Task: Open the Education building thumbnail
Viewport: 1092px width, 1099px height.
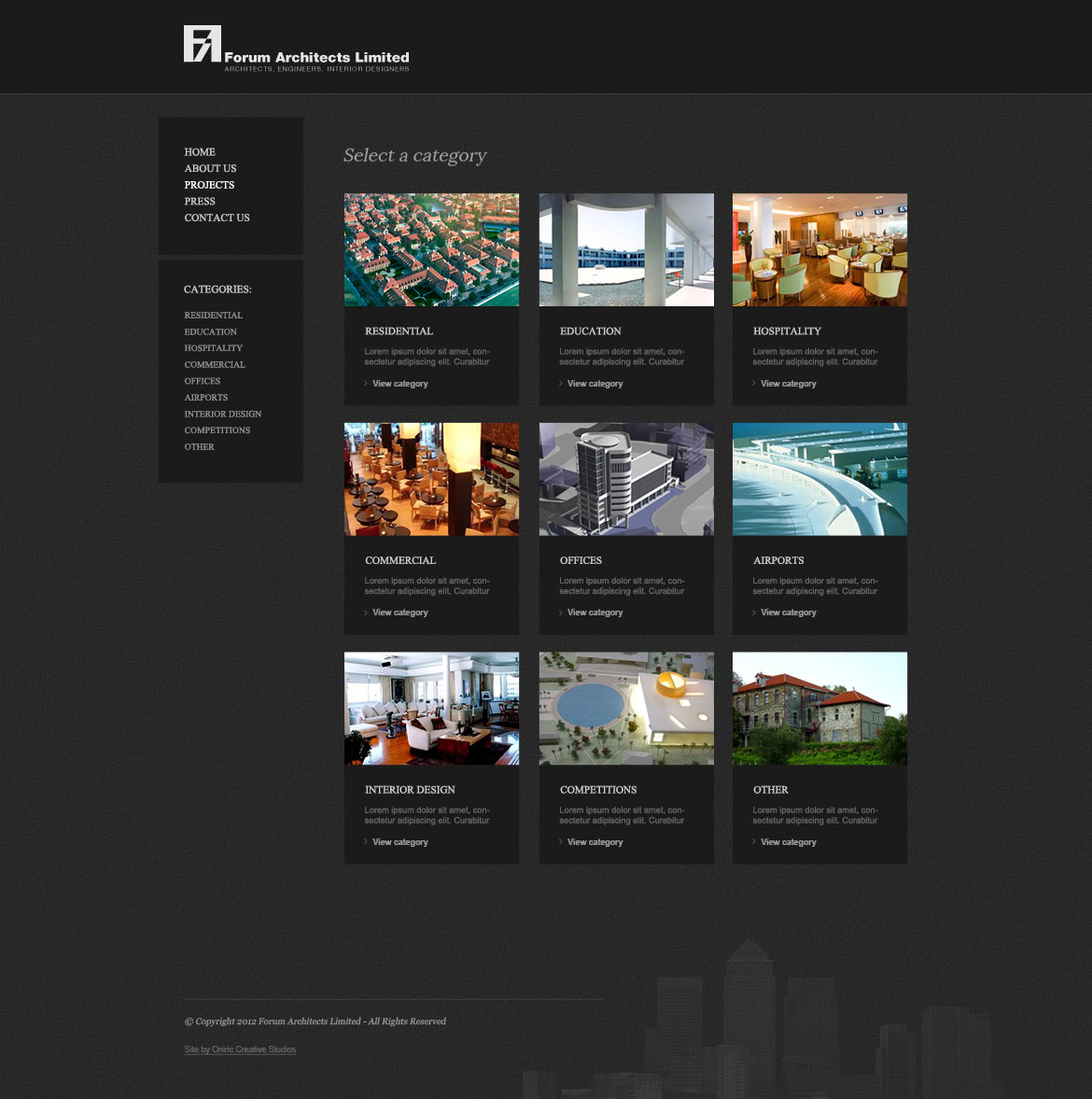Action: 626,249
